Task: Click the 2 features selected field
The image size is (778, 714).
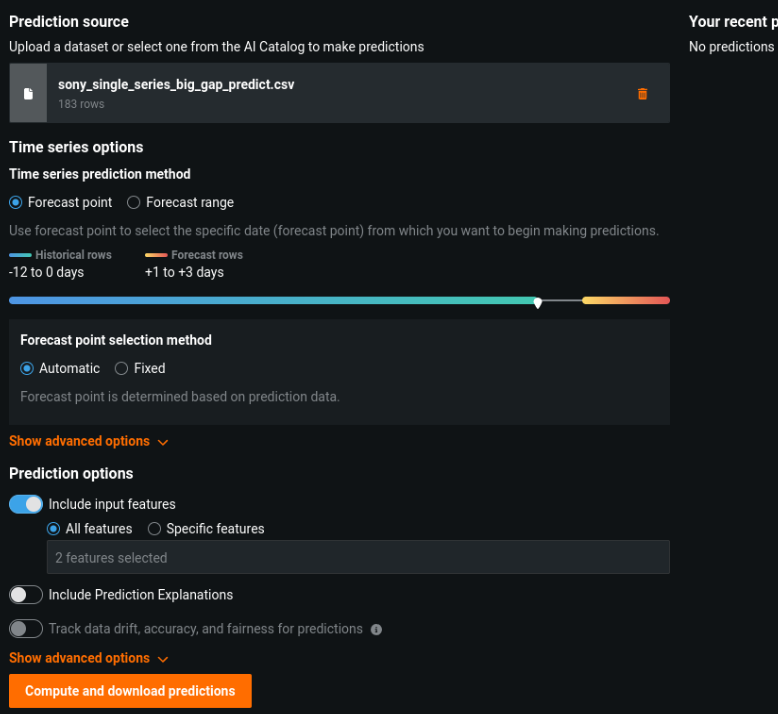Action: (x=358, y=557)
